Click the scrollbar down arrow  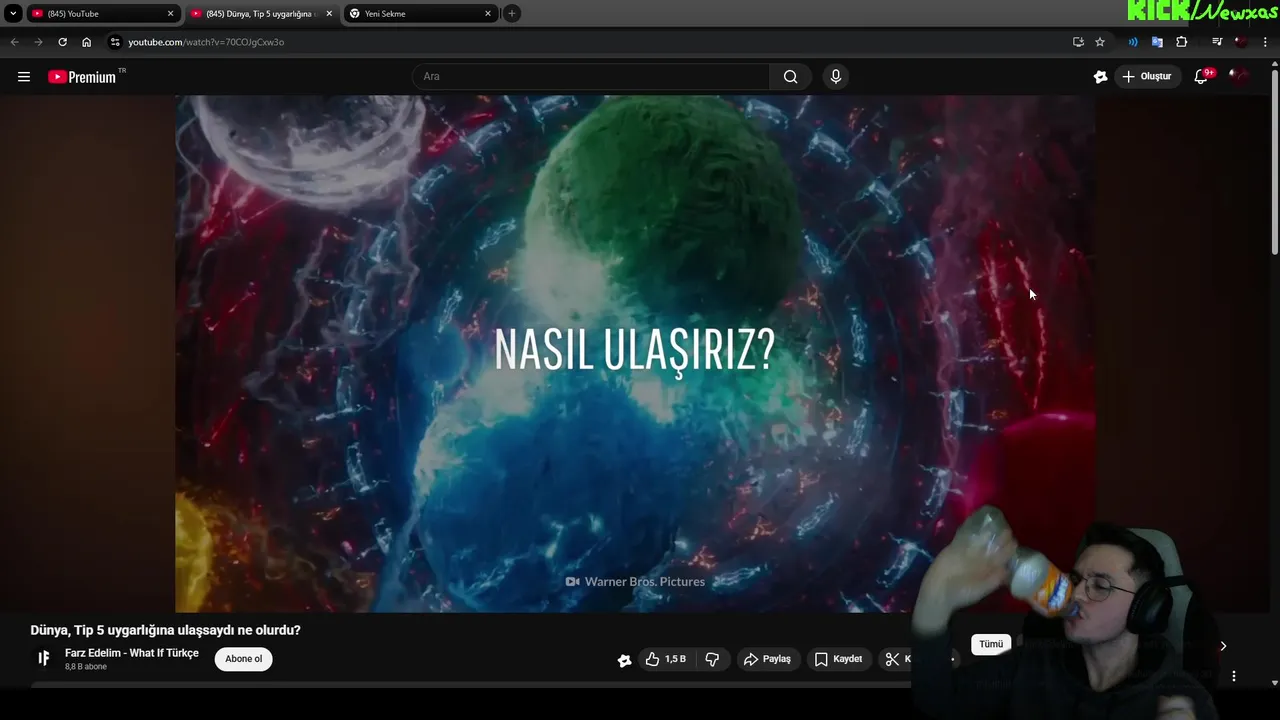point(1274,683)
